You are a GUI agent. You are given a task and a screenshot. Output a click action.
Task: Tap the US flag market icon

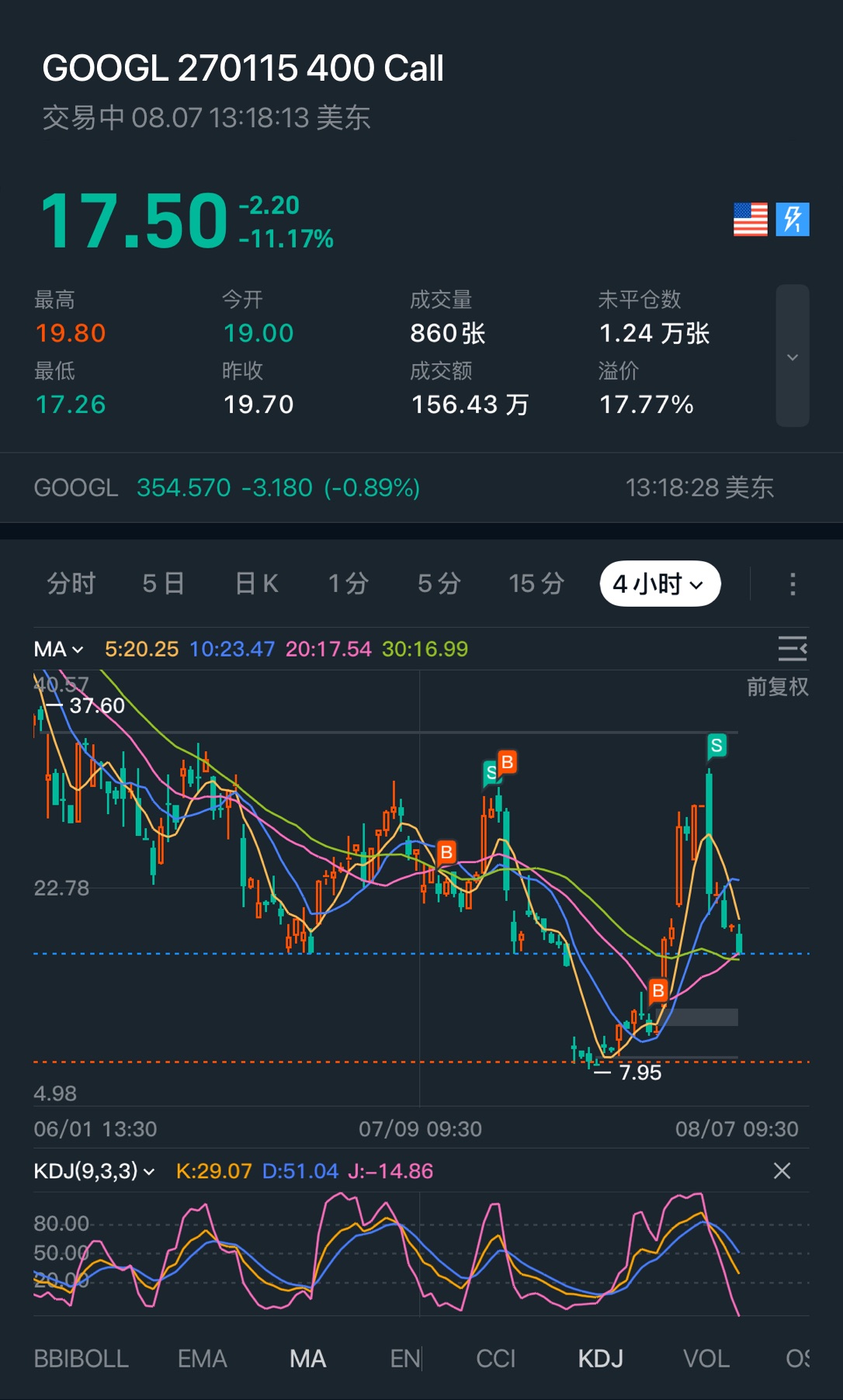pos(750,220)
